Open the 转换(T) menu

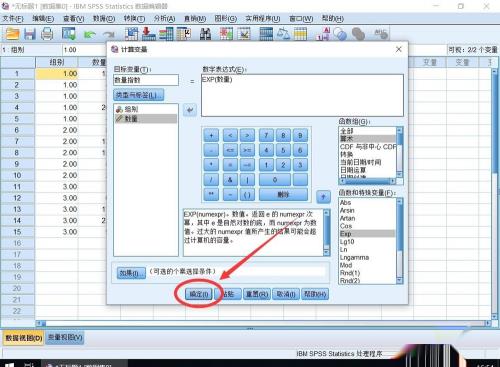point(134,19)
